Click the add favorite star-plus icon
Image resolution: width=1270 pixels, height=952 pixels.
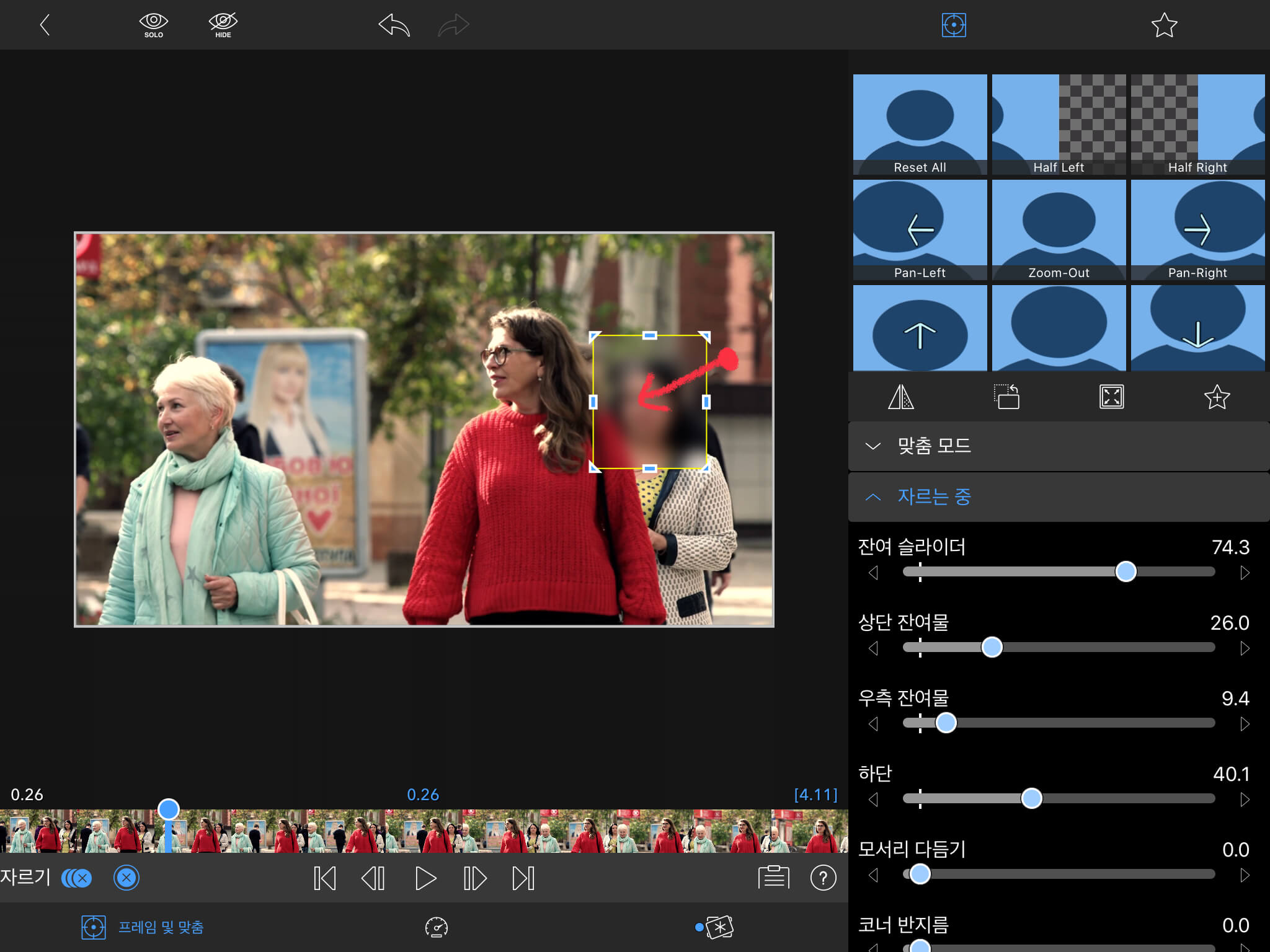pyautogui.click(x=1217, y=397)
